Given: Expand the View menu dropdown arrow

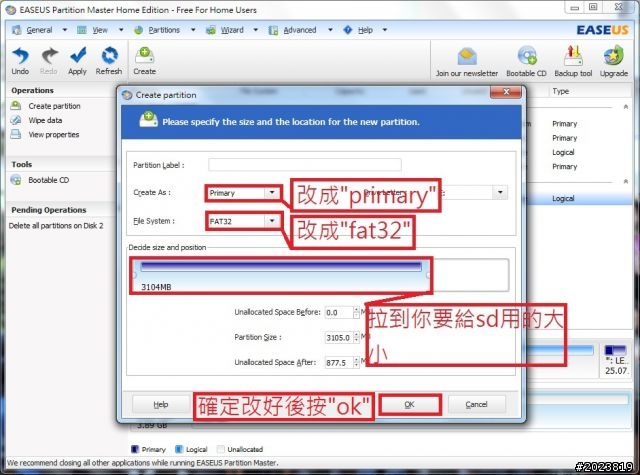Looking at the screenshot, I should (121, 30).
